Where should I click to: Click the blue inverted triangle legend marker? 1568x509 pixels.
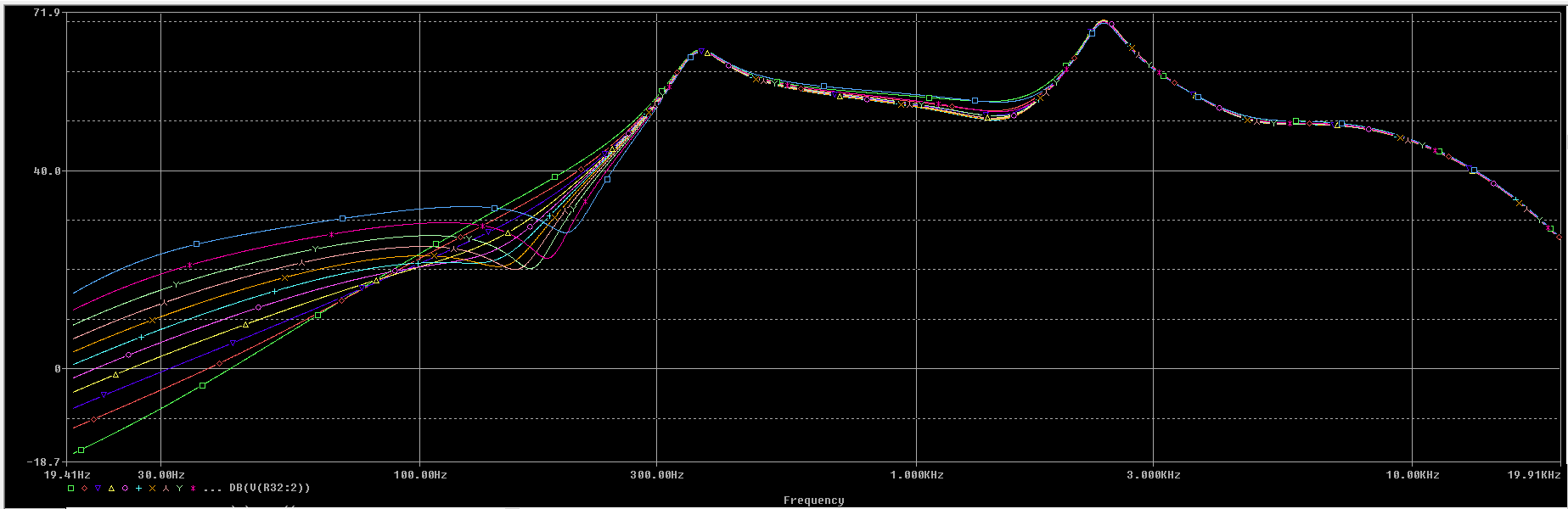click(98, 489)
